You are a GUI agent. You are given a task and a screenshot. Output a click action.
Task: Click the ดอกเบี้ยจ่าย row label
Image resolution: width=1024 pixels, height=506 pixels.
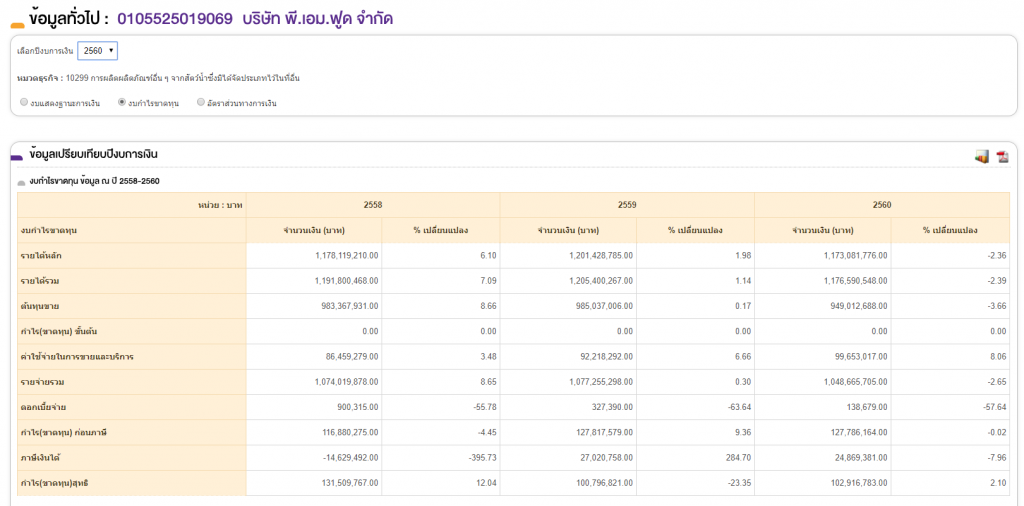[43, 407]
